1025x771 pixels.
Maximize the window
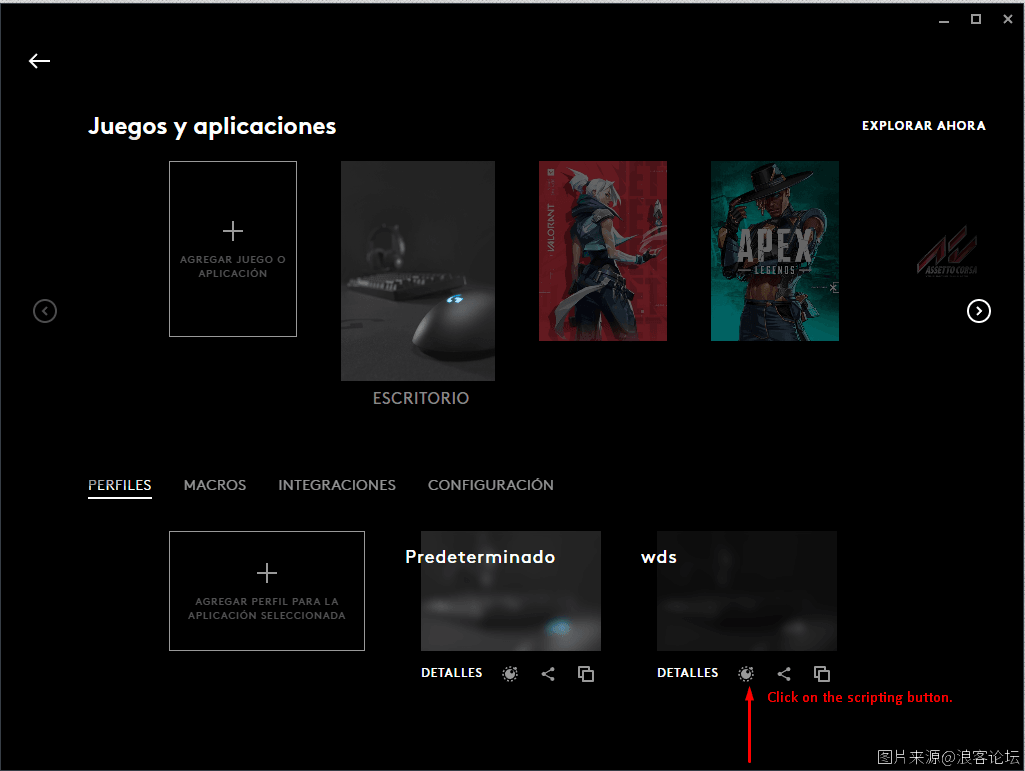tap(976, 20)
